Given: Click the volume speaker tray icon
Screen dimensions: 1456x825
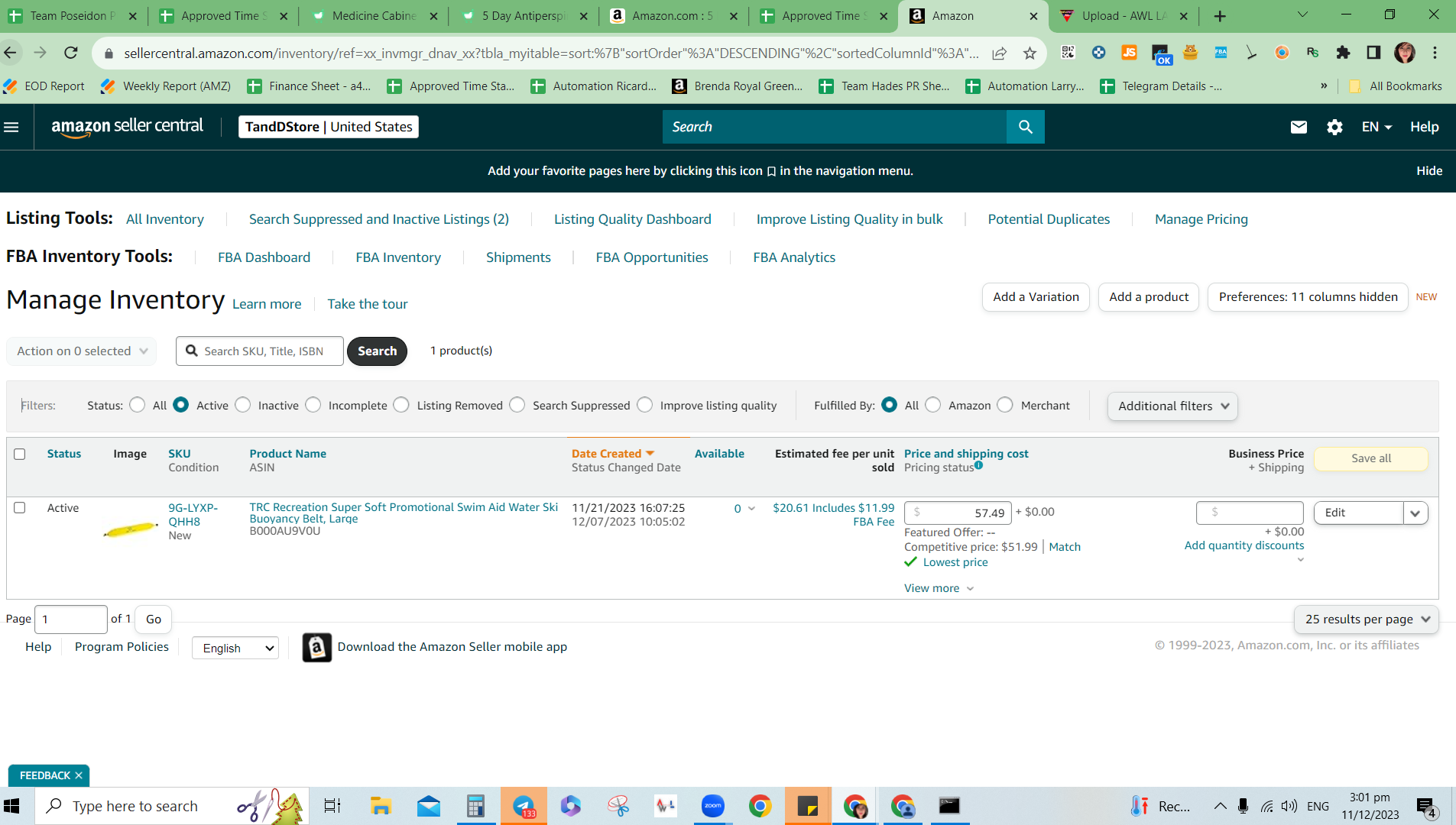Looking at the screenshot, I should click(x=1289, y=806).
